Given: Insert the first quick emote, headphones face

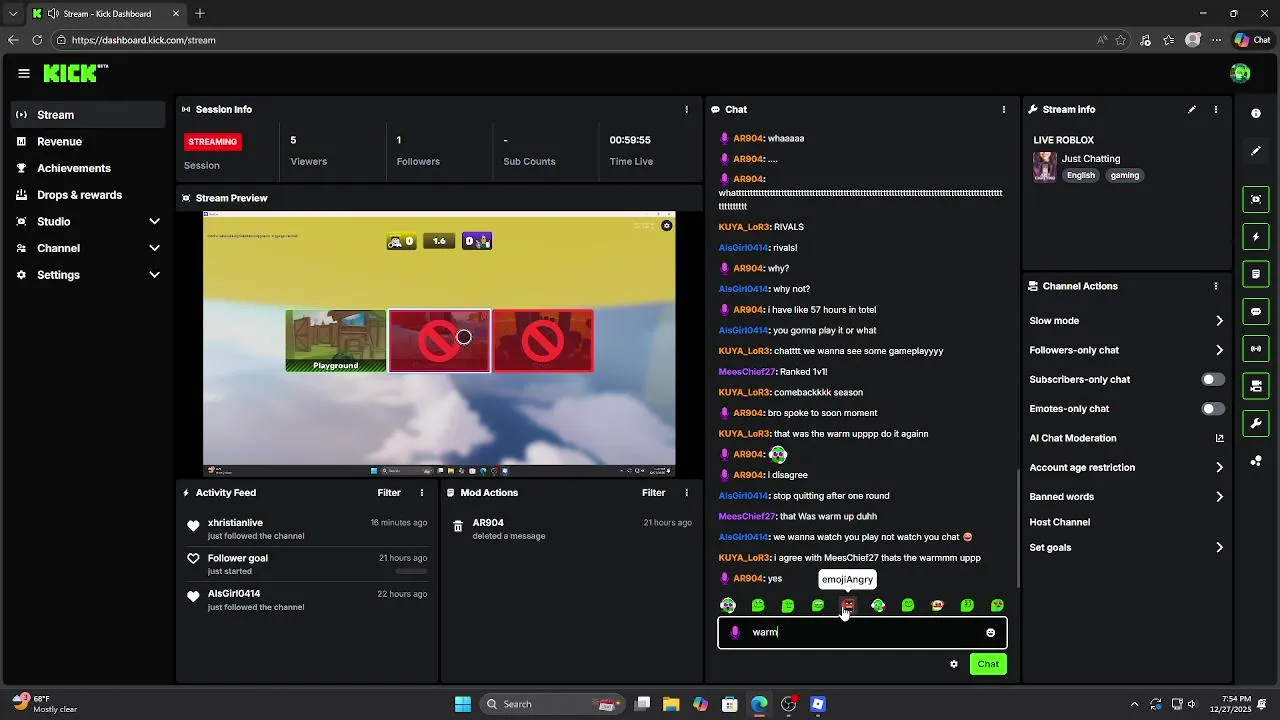Looking at the screenshot, I should point(728,605).
